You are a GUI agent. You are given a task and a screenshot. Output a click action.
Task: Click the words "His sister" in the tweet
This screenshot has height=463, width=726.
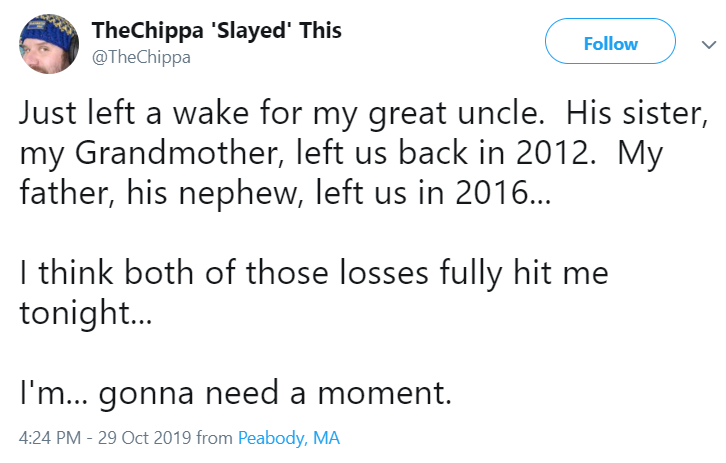(x=637, y=113)
